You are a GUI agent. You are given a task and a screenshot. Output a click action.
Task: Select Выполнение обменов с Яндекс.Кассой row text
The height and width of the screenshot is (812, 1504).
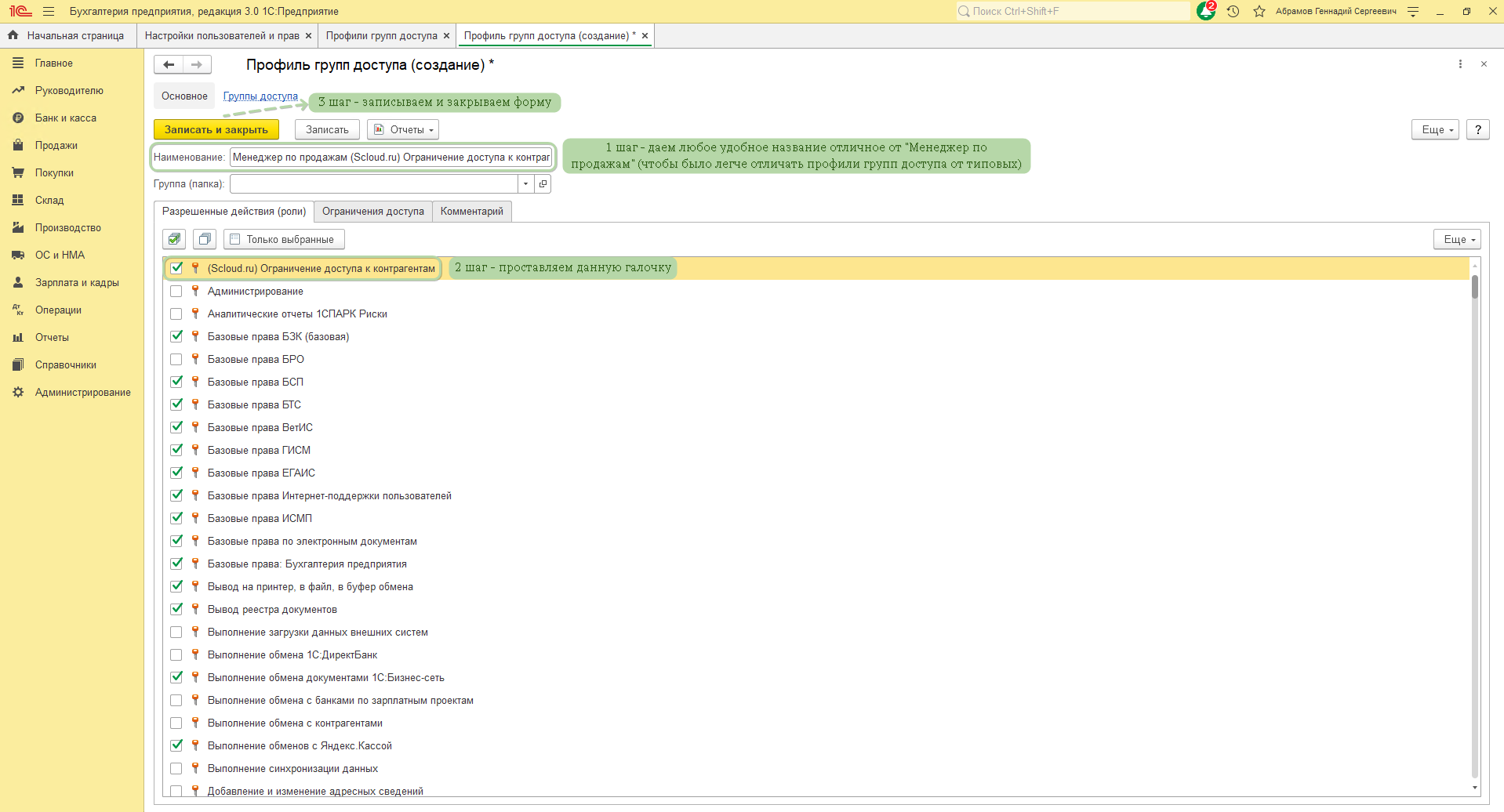[x=300, y=746]
